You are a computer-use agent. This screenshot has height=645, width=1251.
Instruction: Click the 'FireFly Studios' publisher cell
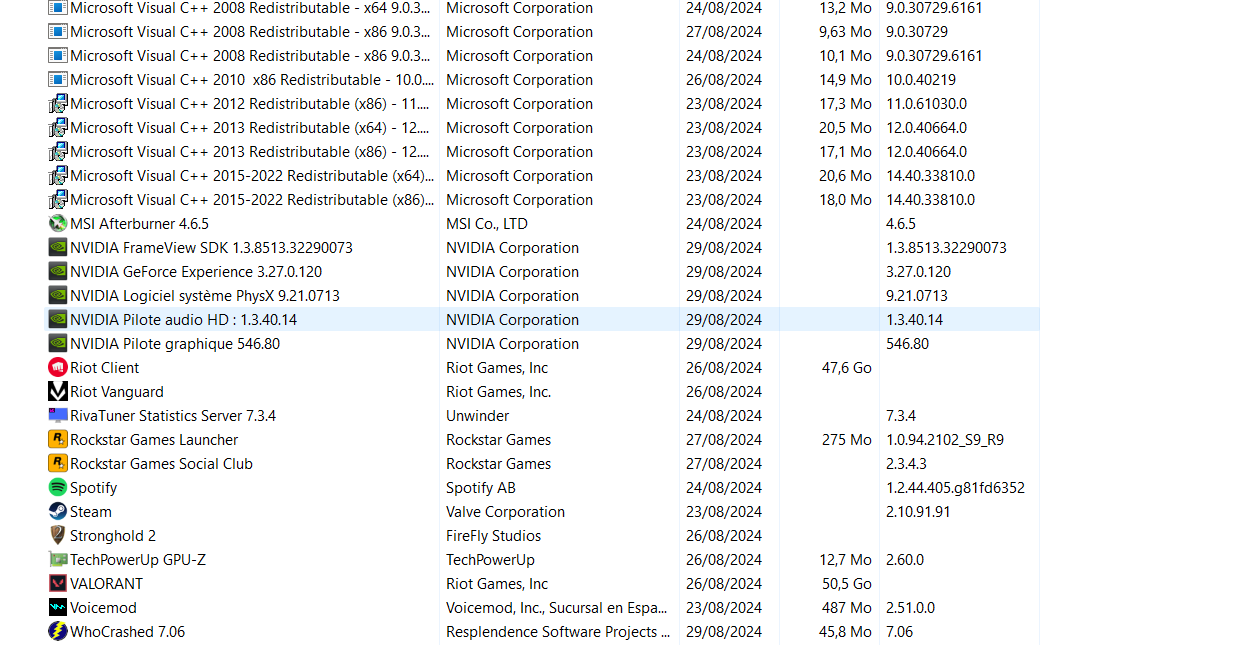[493, 536]
